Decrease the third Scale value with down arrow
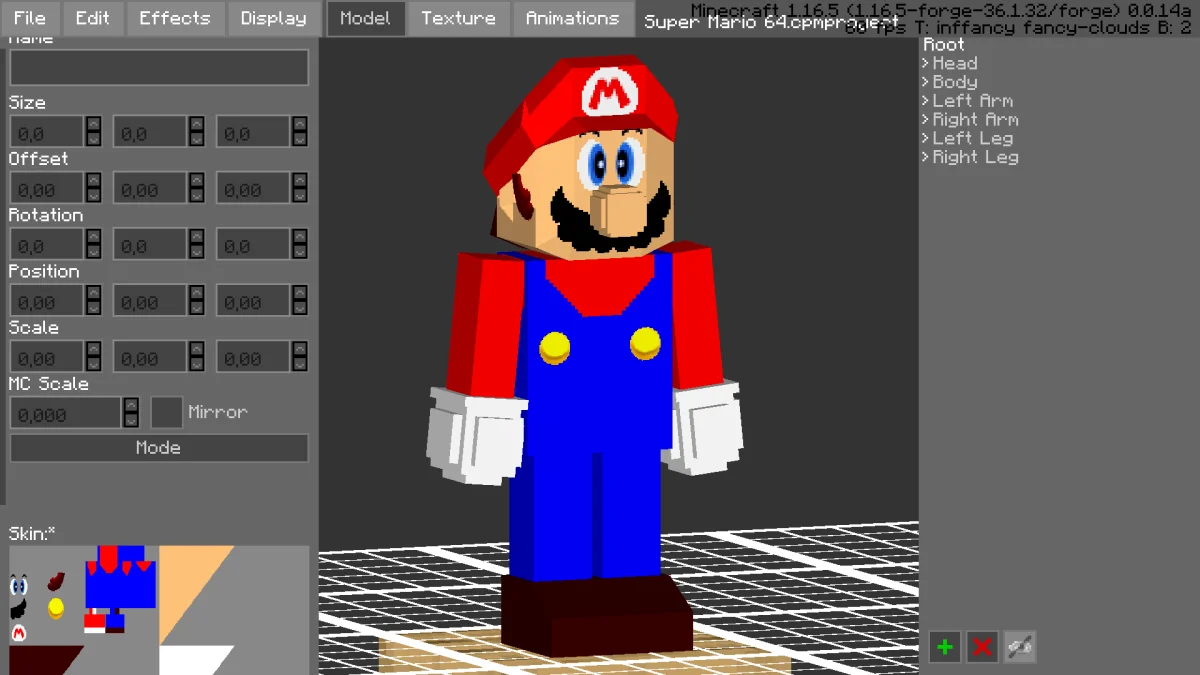This screenshot has width=1200, height=675. tap(300, 364)
